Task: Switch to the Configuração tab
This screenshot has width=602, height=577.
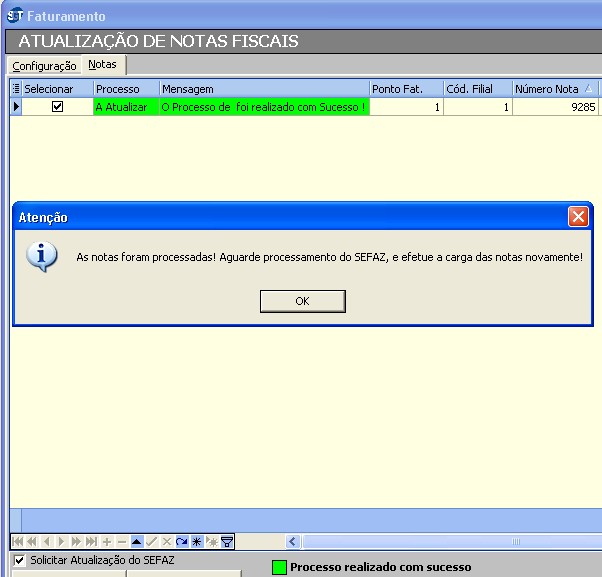Action: coord(44,66)
